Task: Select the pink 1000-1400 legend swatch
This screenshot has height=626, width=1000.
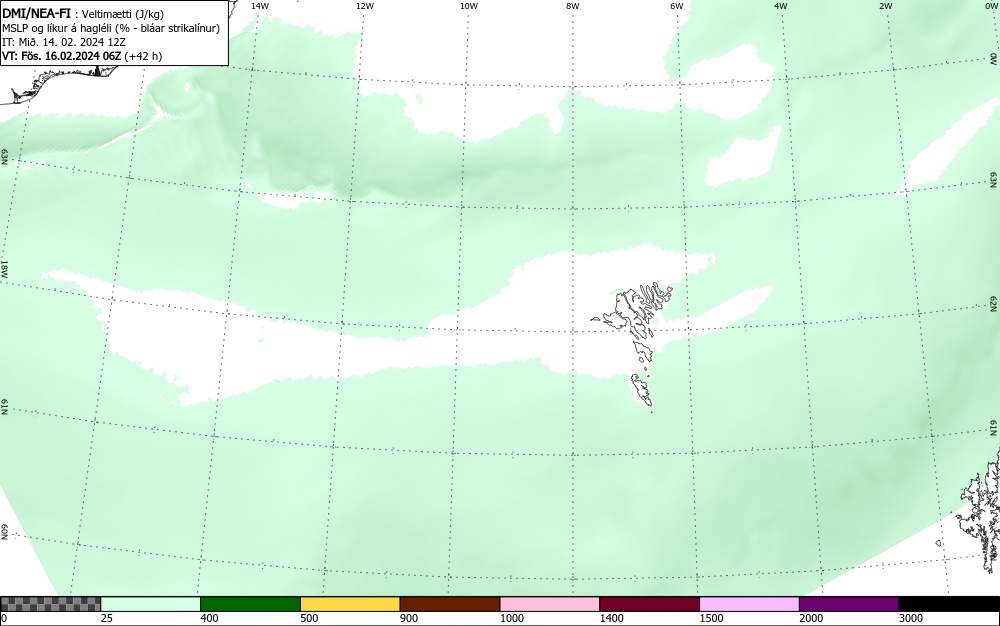Action: pyautogui.click(x=550, y=604)
